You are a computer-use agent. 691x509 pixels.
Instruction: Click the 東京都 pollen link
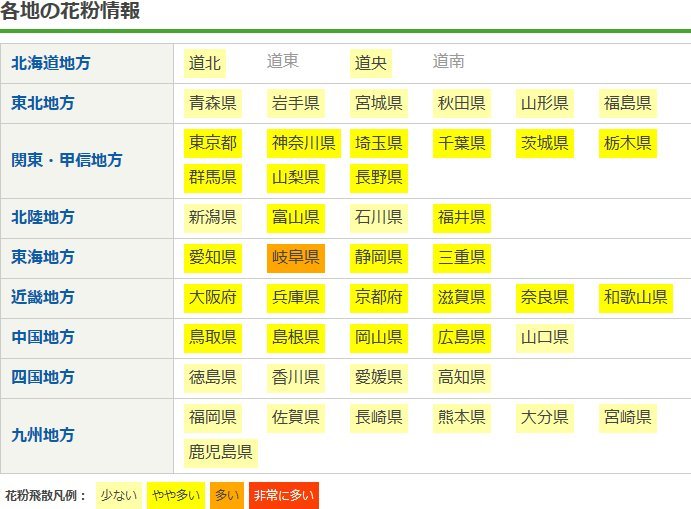212,143
